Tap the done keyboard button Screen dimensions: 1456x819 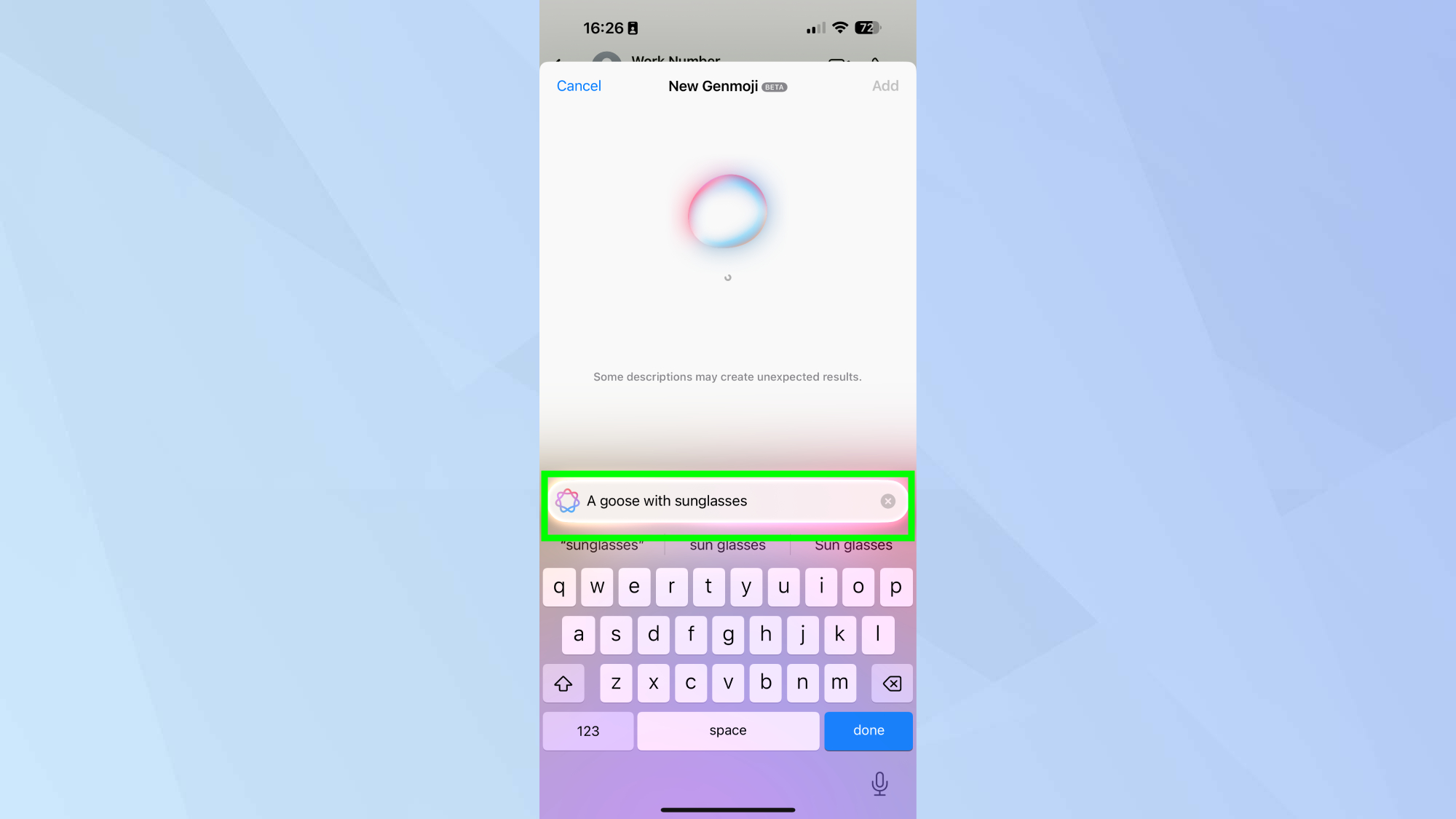869,730
